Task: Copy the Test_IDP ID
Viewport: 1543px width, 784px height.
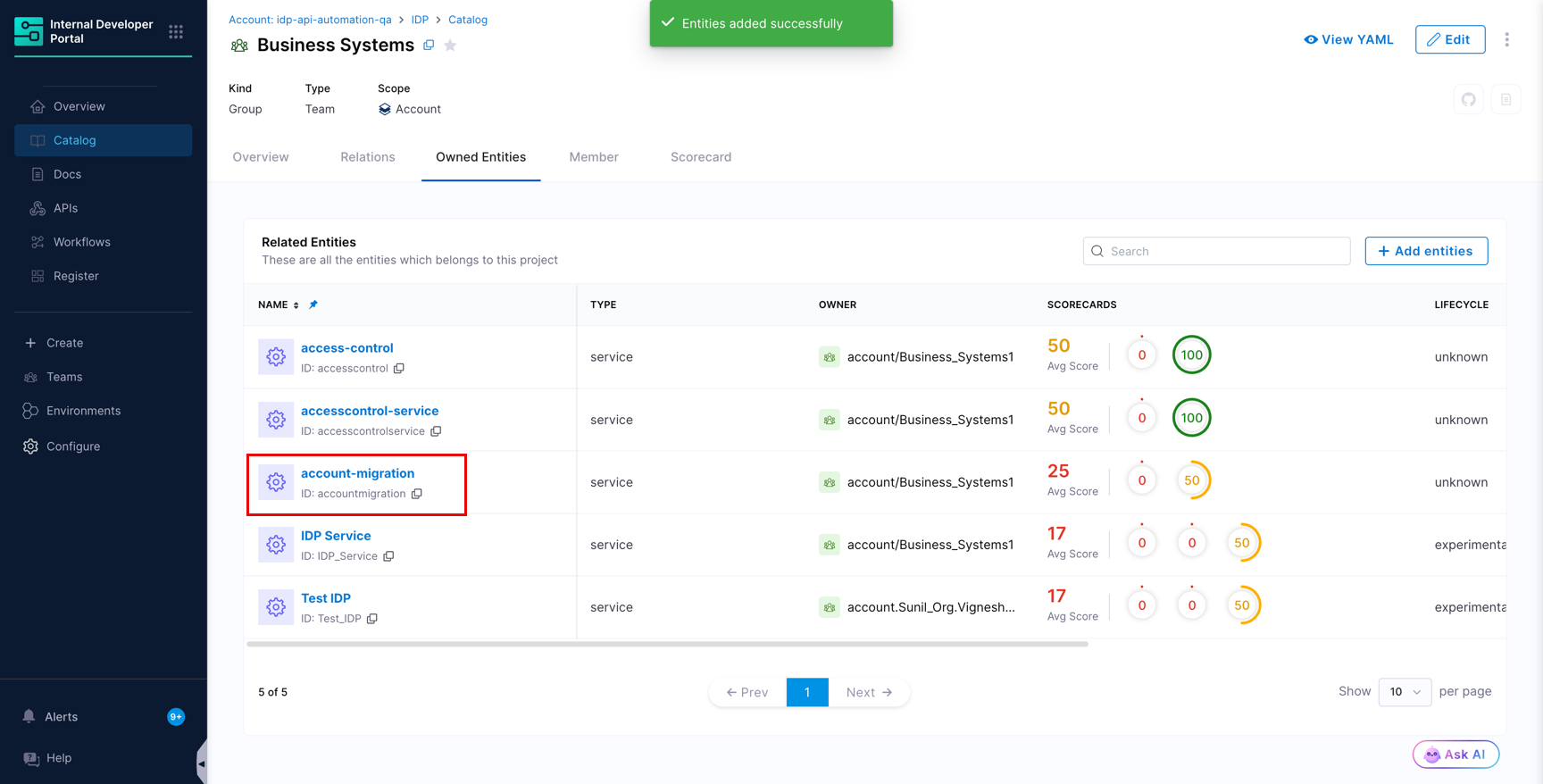Action: (372, 619)
